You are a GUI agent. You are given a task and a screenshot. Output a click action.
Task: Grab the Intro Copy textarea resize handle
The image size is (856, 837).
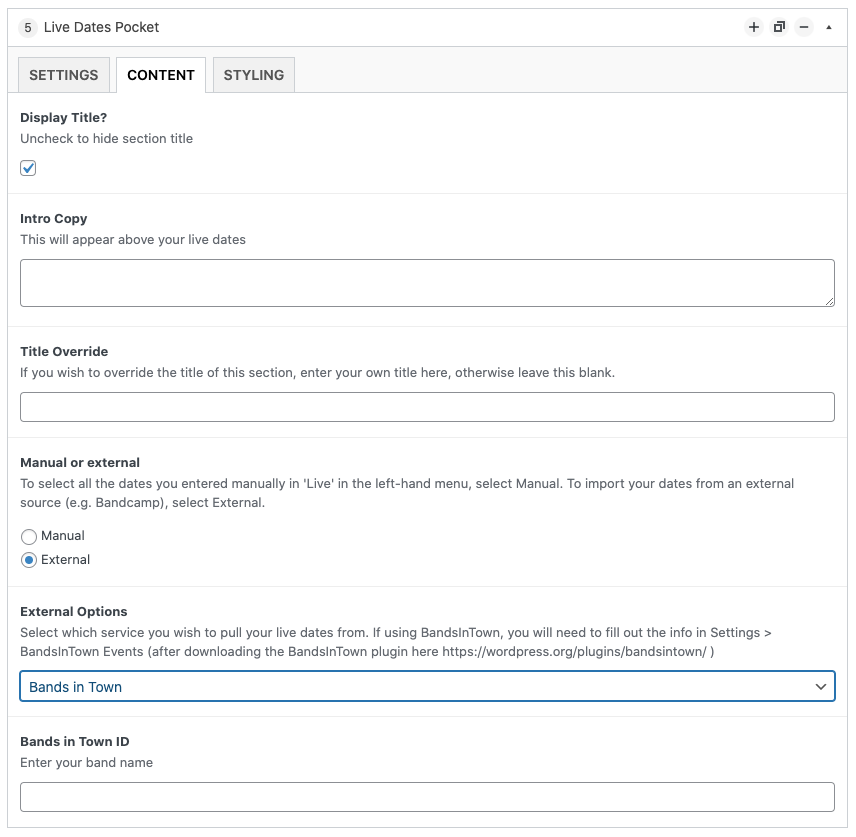[830, 301]
